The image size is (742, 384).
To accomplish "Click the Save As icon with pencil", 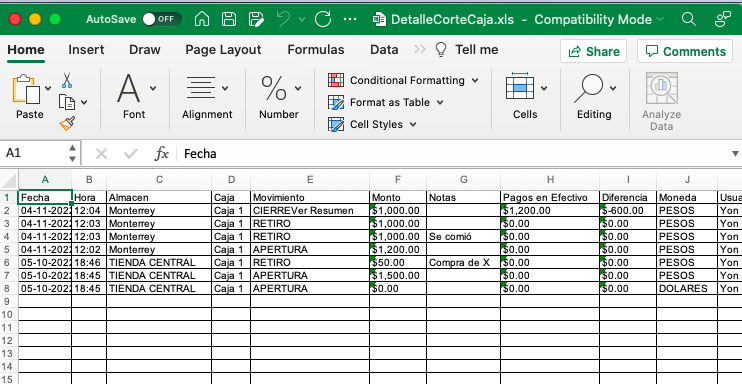I will (x=256, y=19).
